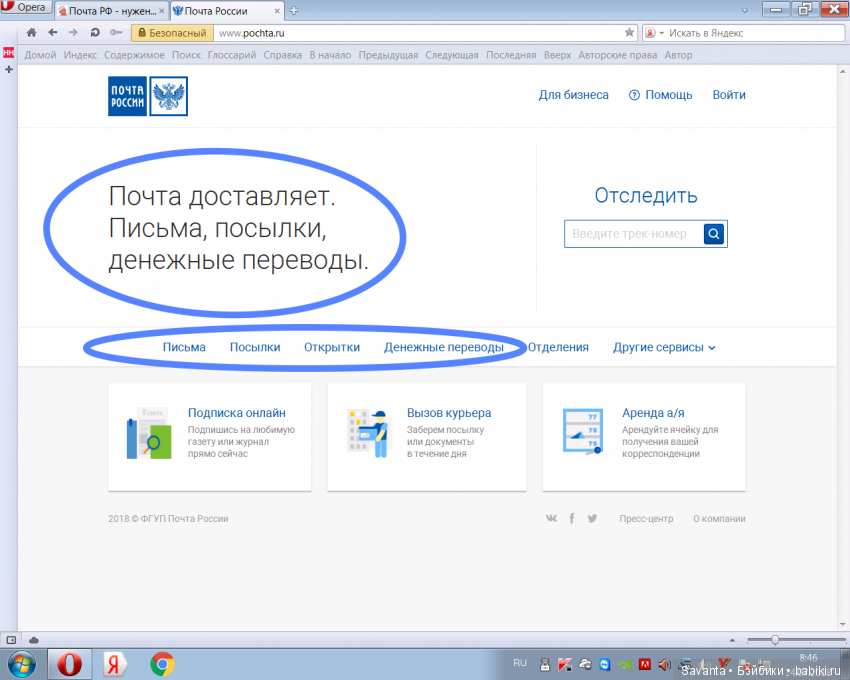Click the browser home button
This screenshot has width=850, height=680.
pos(31,33)
